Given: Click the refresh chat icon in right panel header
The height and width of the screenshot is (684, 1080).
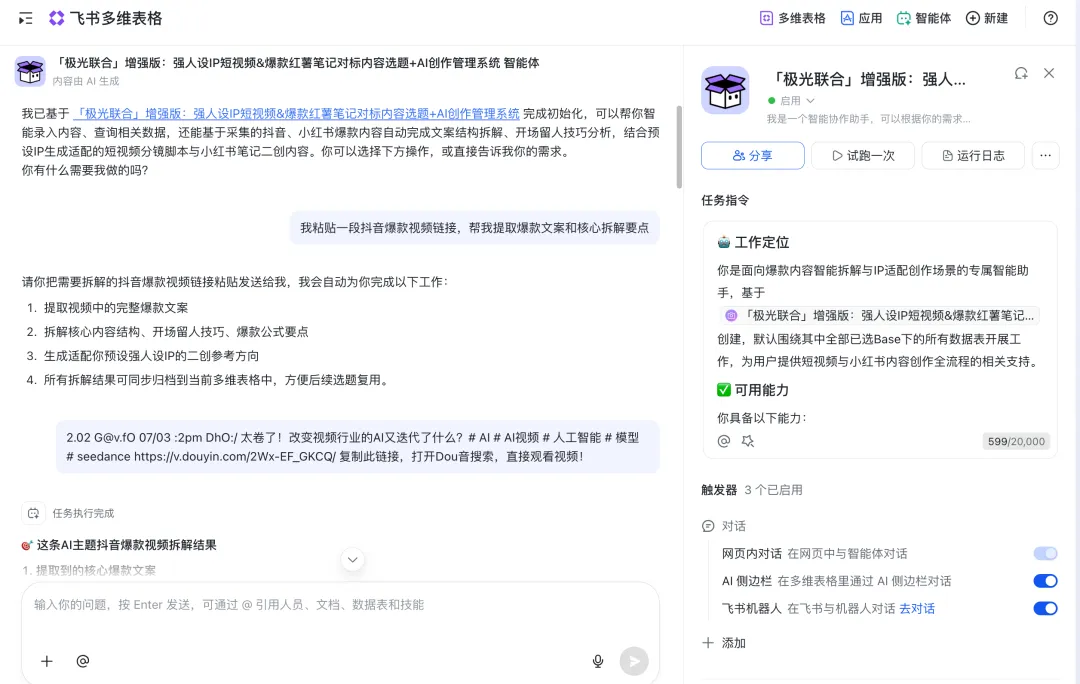Looking at the screenshot, I should [1021, 74].
